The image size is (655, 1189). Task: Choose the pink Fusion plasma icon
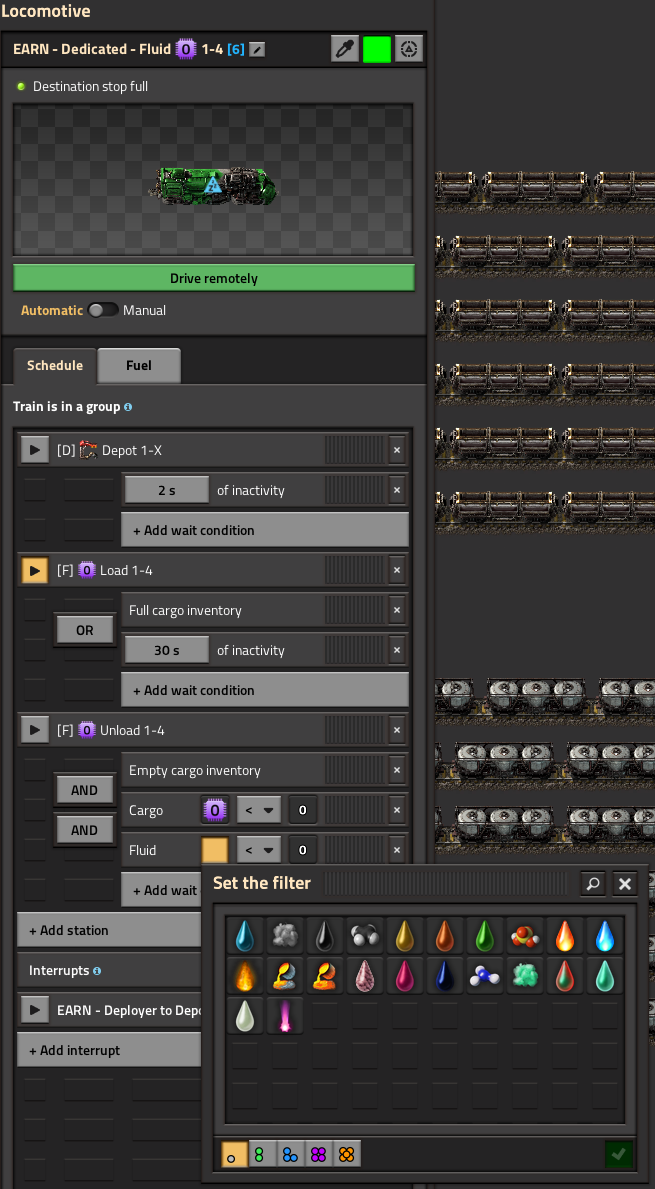(x=284, y=1015)
